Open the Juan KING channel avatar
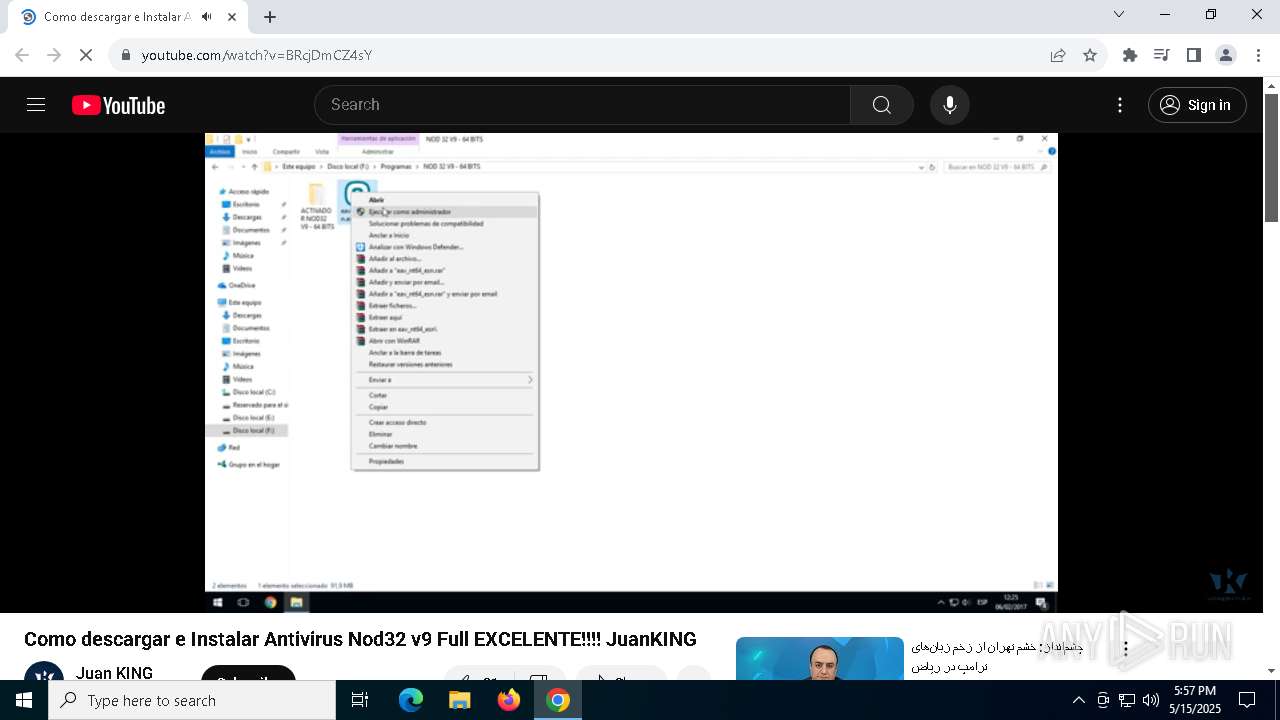The image size is (1280, 720). pos(44,672)
